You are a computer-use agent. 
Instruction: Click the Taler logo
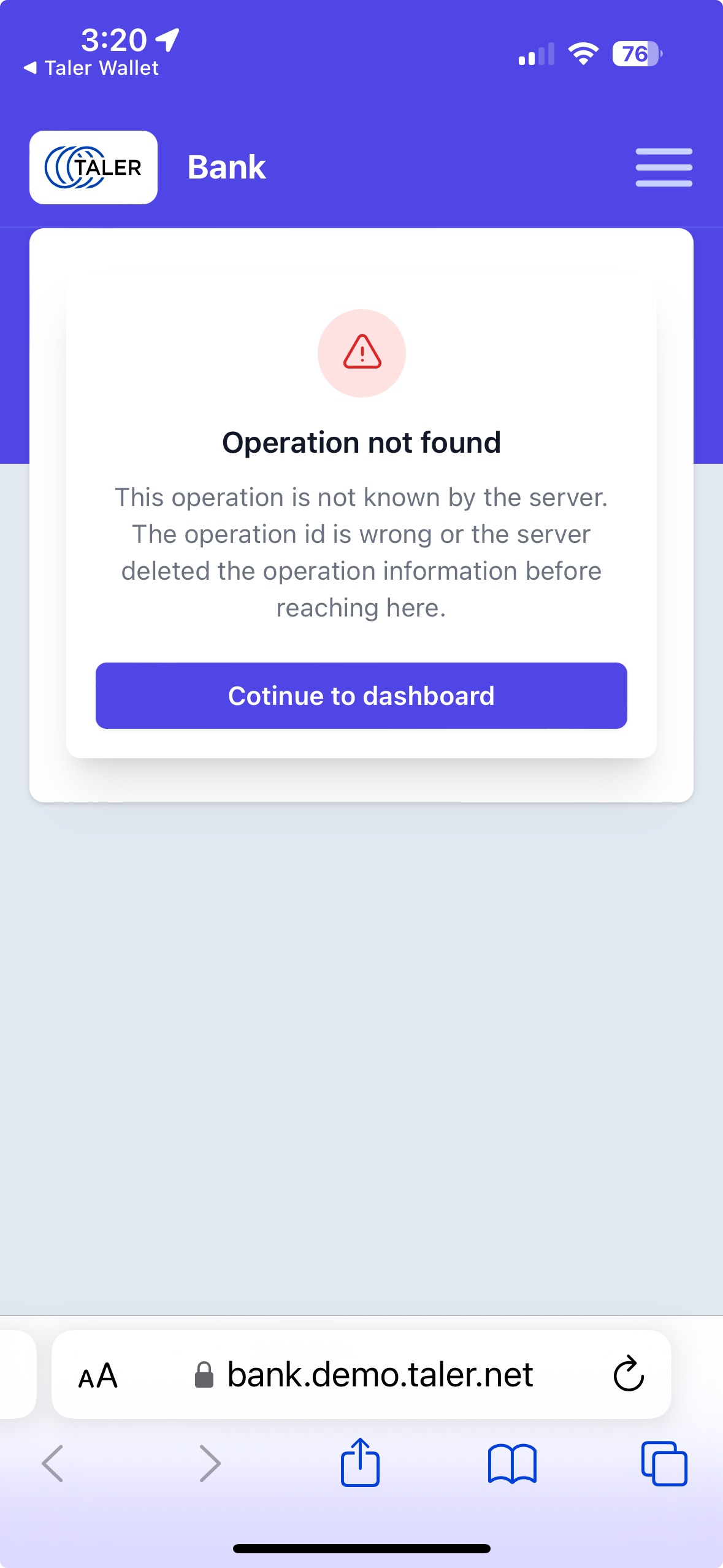(x=93, y=167)
